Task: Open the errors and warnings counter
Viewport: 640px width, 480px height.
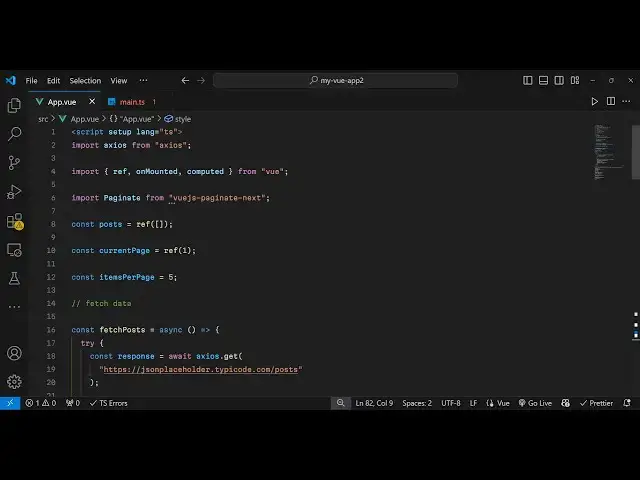Action: pyautogui.click(x=41, y=403)
